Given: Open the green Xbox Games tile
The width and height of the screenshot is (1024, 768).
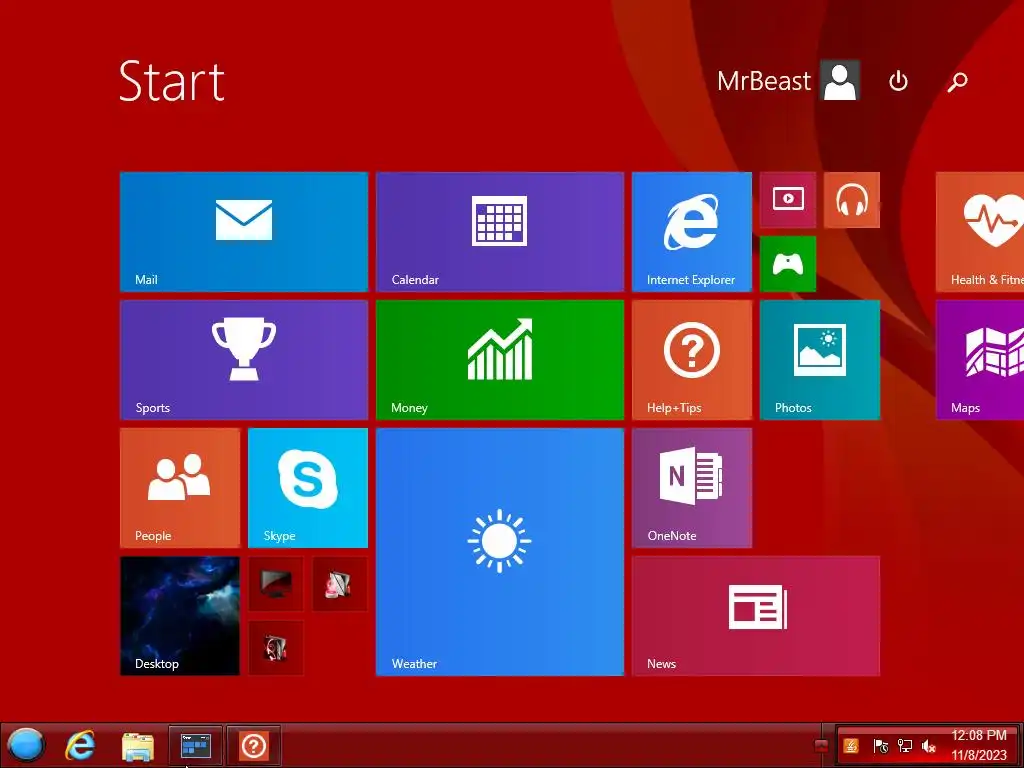Looking at the screenshot, I should pyautogui.click(x=788, y=264).
